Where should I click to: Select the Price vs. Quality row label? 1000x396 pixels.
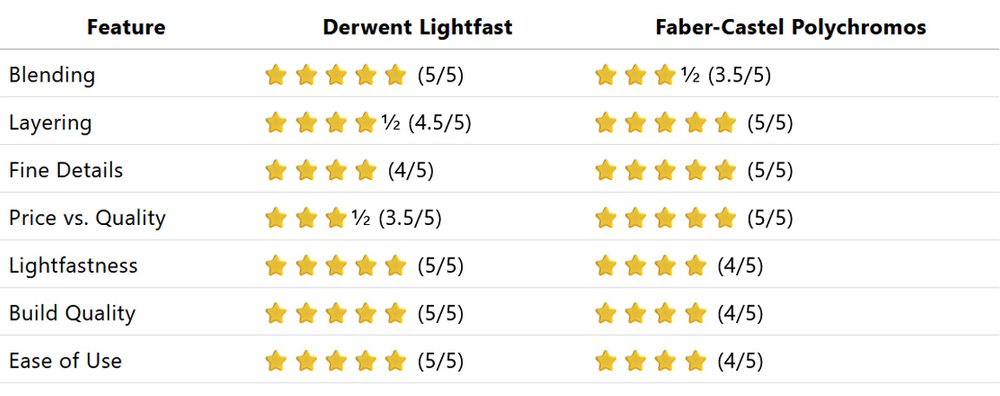87,218
